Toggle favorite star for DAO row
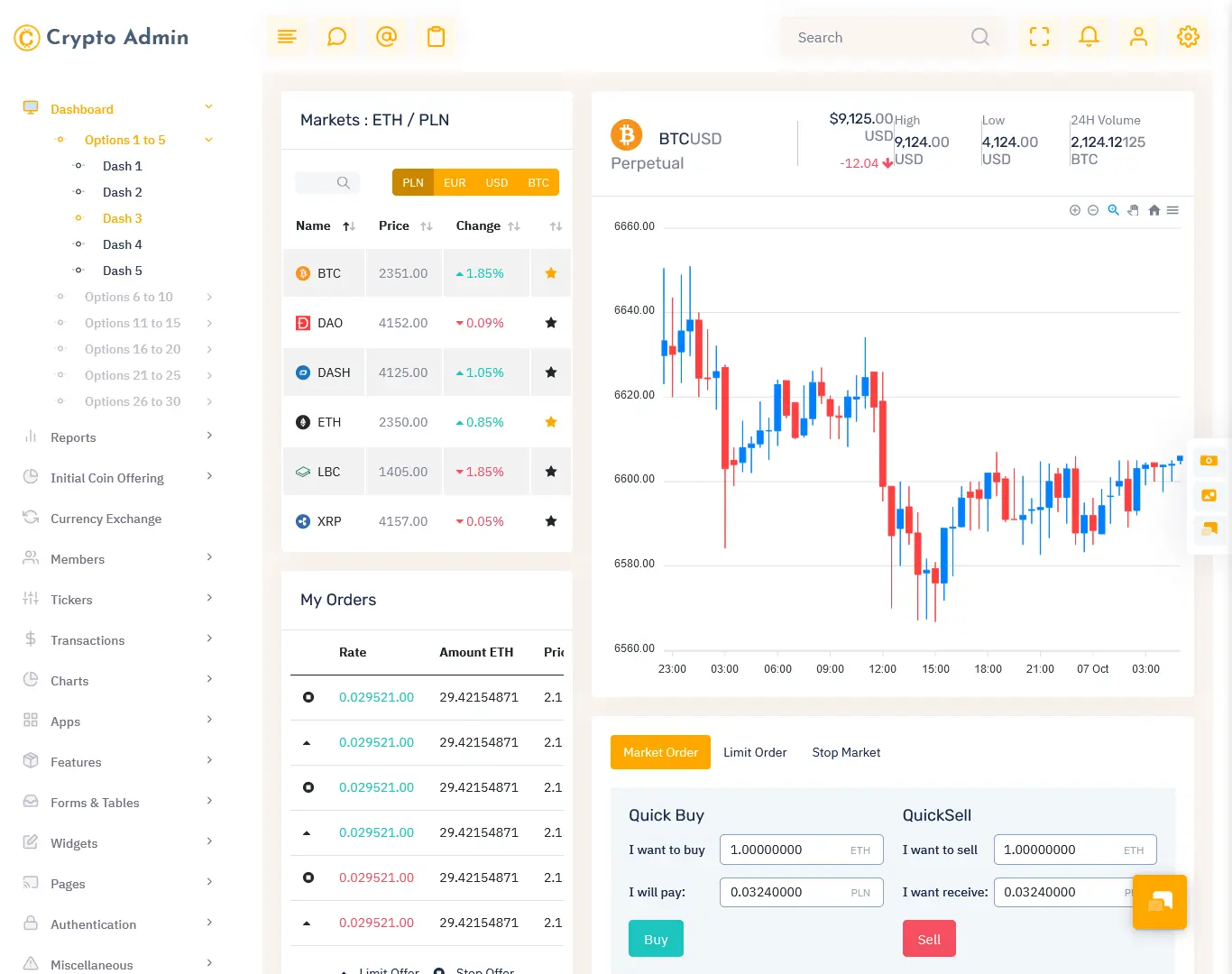 click(551, 323)
